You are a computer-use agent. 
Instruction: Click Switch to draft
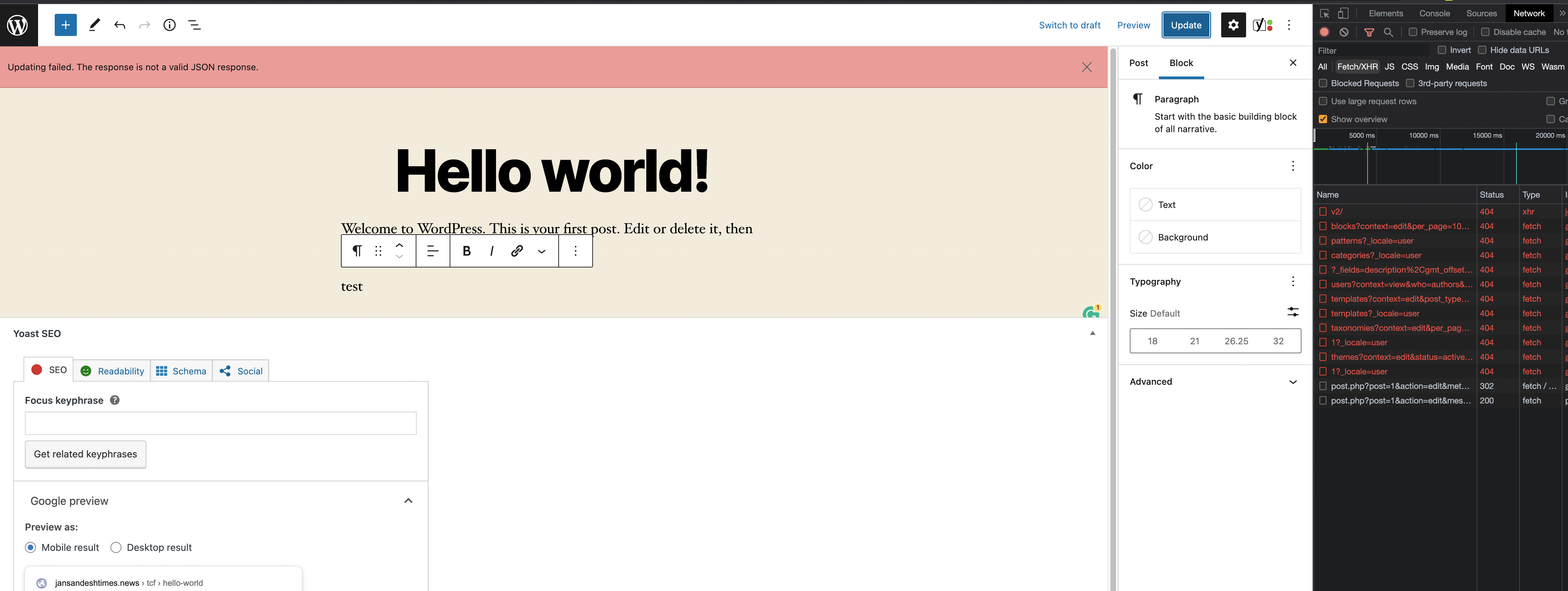[1070, 25]
